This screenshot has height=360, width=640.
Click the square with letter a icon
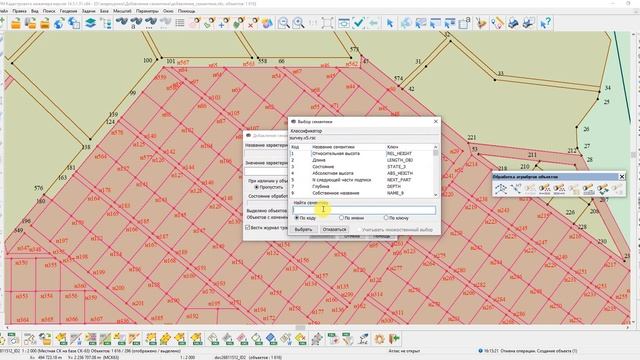tap(464, 23)
